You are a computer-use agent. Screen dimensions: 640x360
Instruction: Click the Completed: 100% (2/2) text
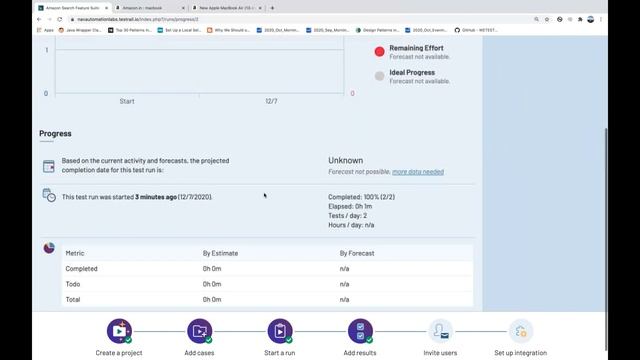362,197
